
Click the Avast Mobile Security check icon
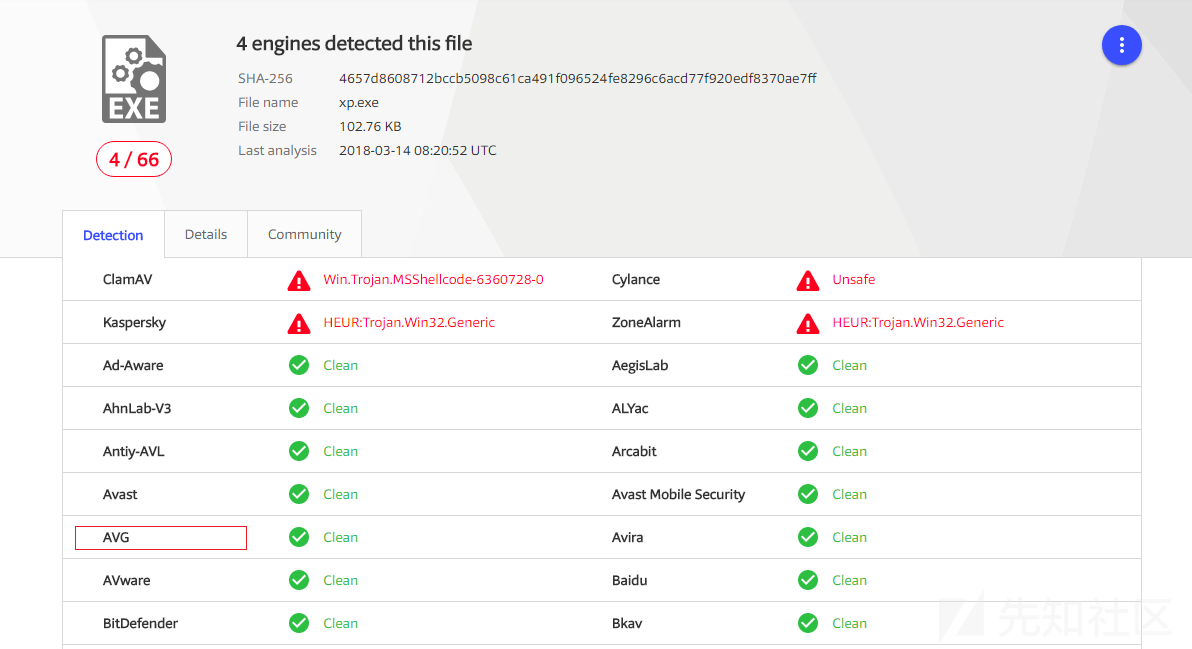(x=808, y=494)
